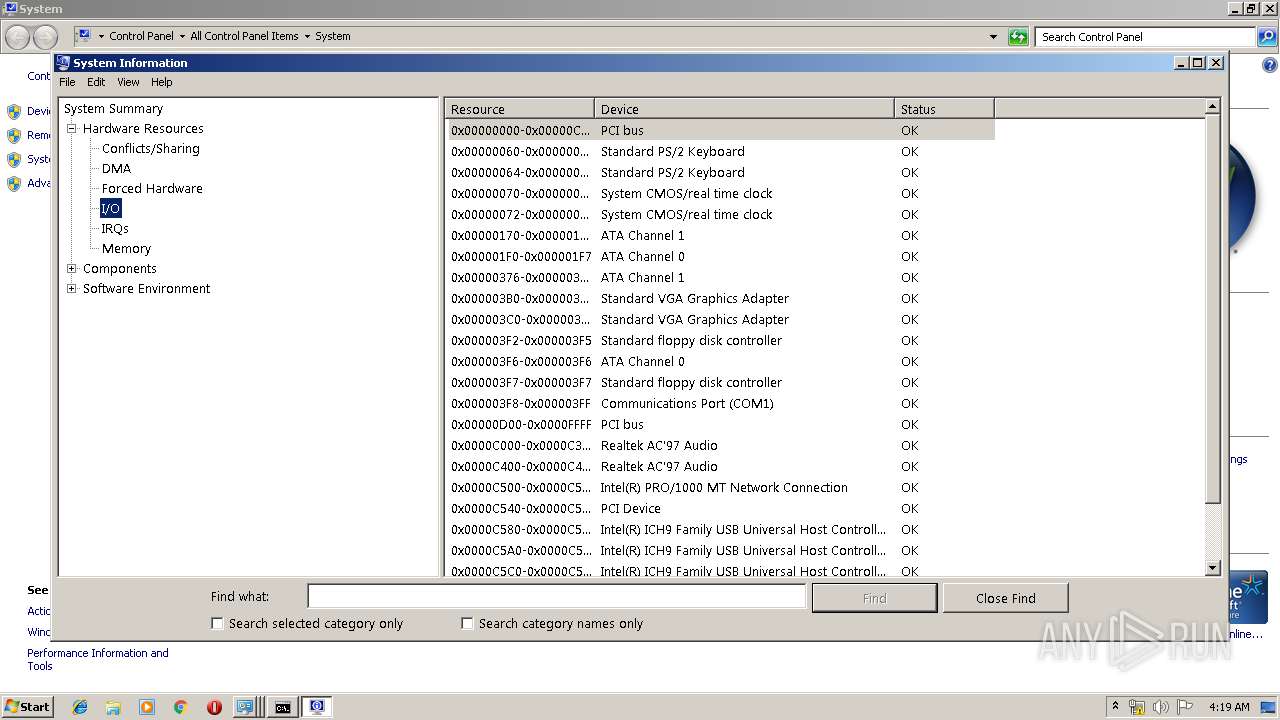Select Realtek AC'97 Audio row at 0x0000C000
The height and width of the screenshot is (720, 1280).
(720, 446)
